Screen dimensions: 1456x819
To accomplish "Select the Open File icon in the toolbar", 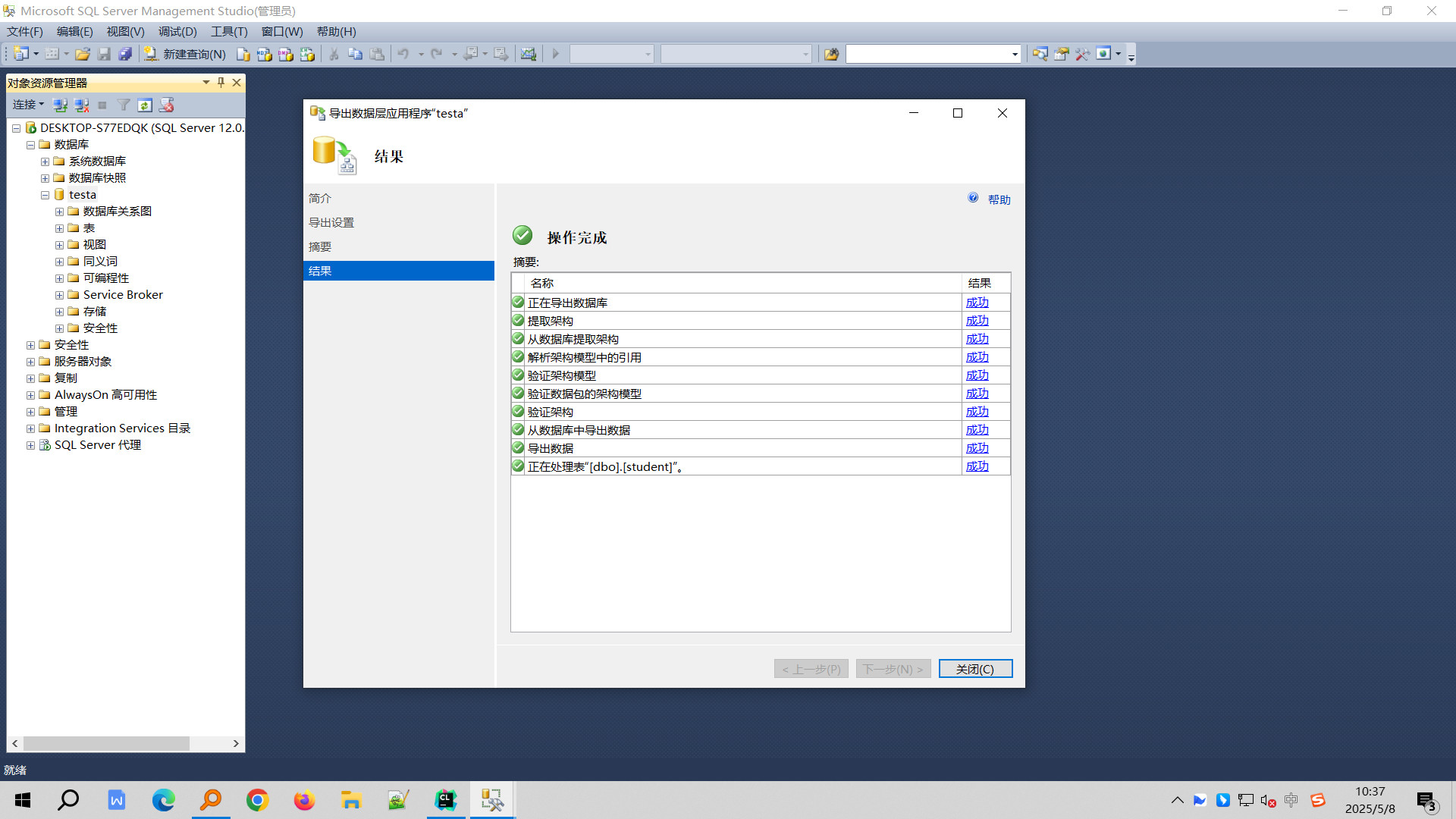I will [83, 54].
